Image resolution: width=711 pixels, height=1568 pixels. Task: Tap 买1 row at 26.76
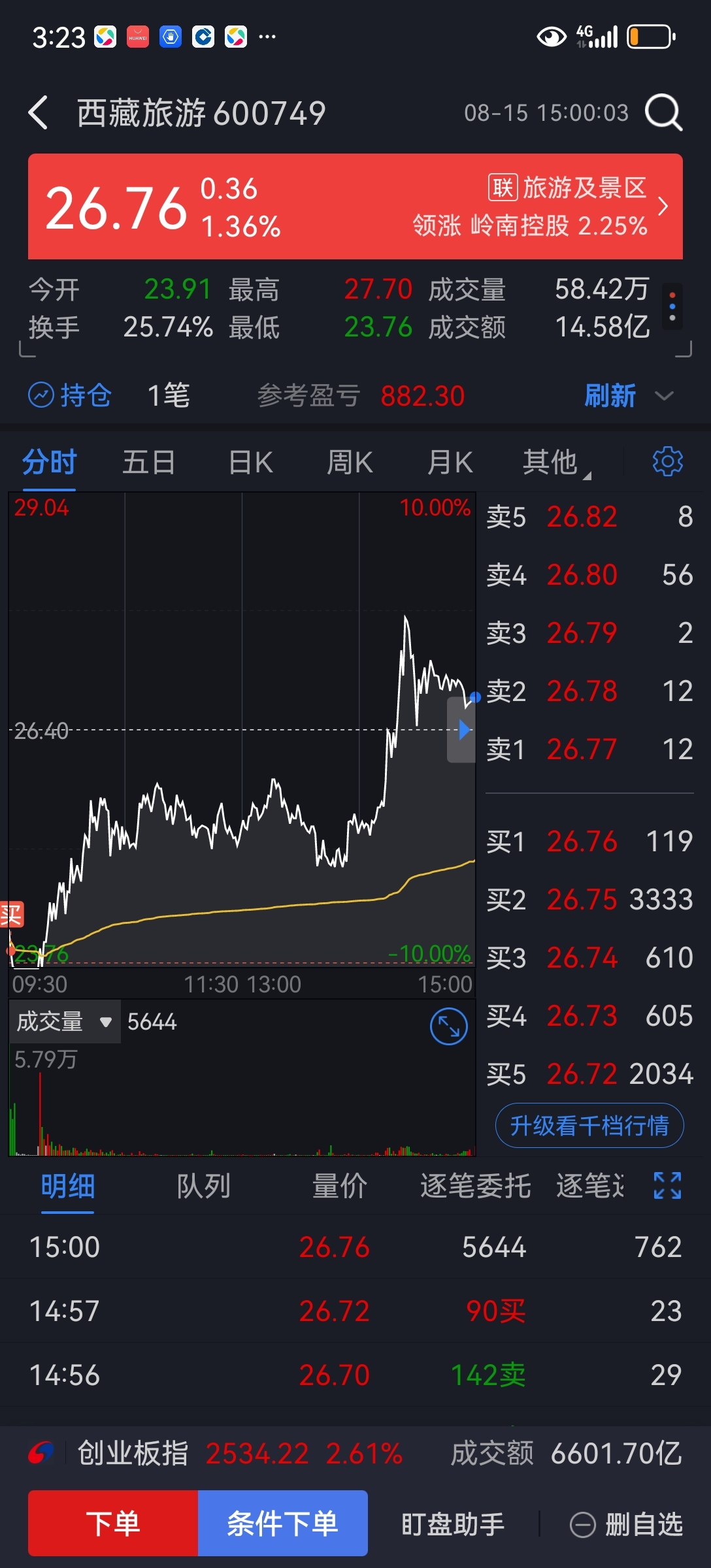[x=589, y=841]
